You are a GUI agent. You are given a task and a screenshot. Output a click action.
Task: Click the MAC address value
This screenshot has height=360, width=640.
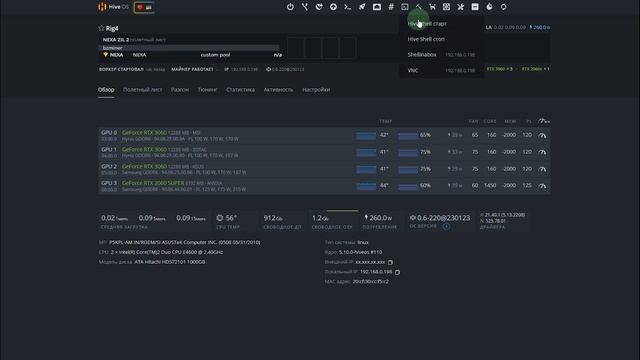370,282
